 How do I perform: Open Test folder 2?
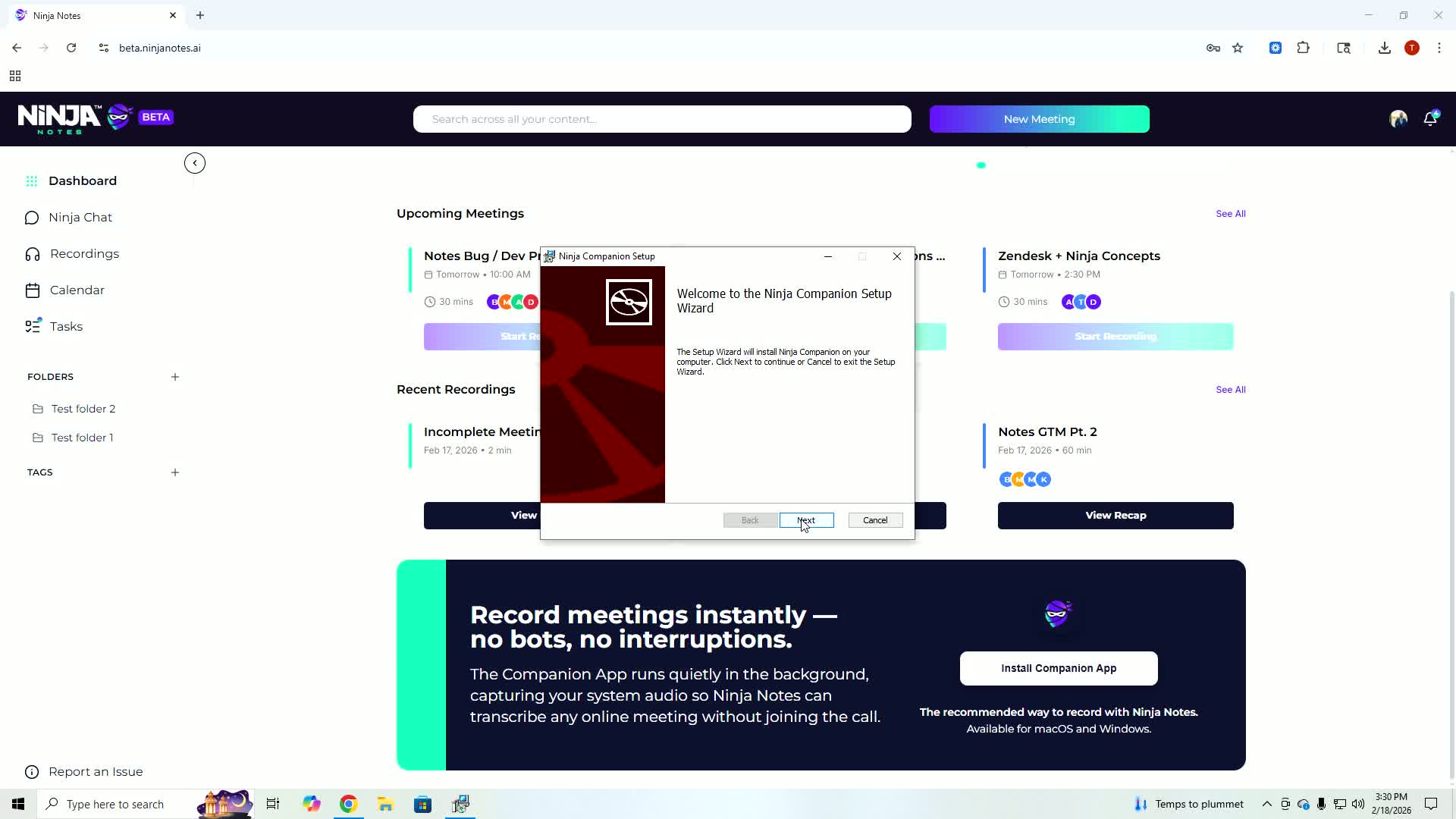tap(83, 409)
